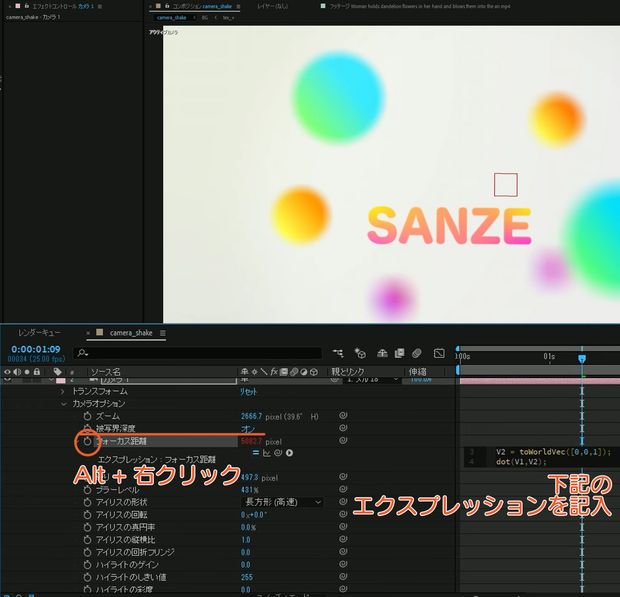Open the アイリスの形状 dropdown 長方形 (高速)

(283, 502)
